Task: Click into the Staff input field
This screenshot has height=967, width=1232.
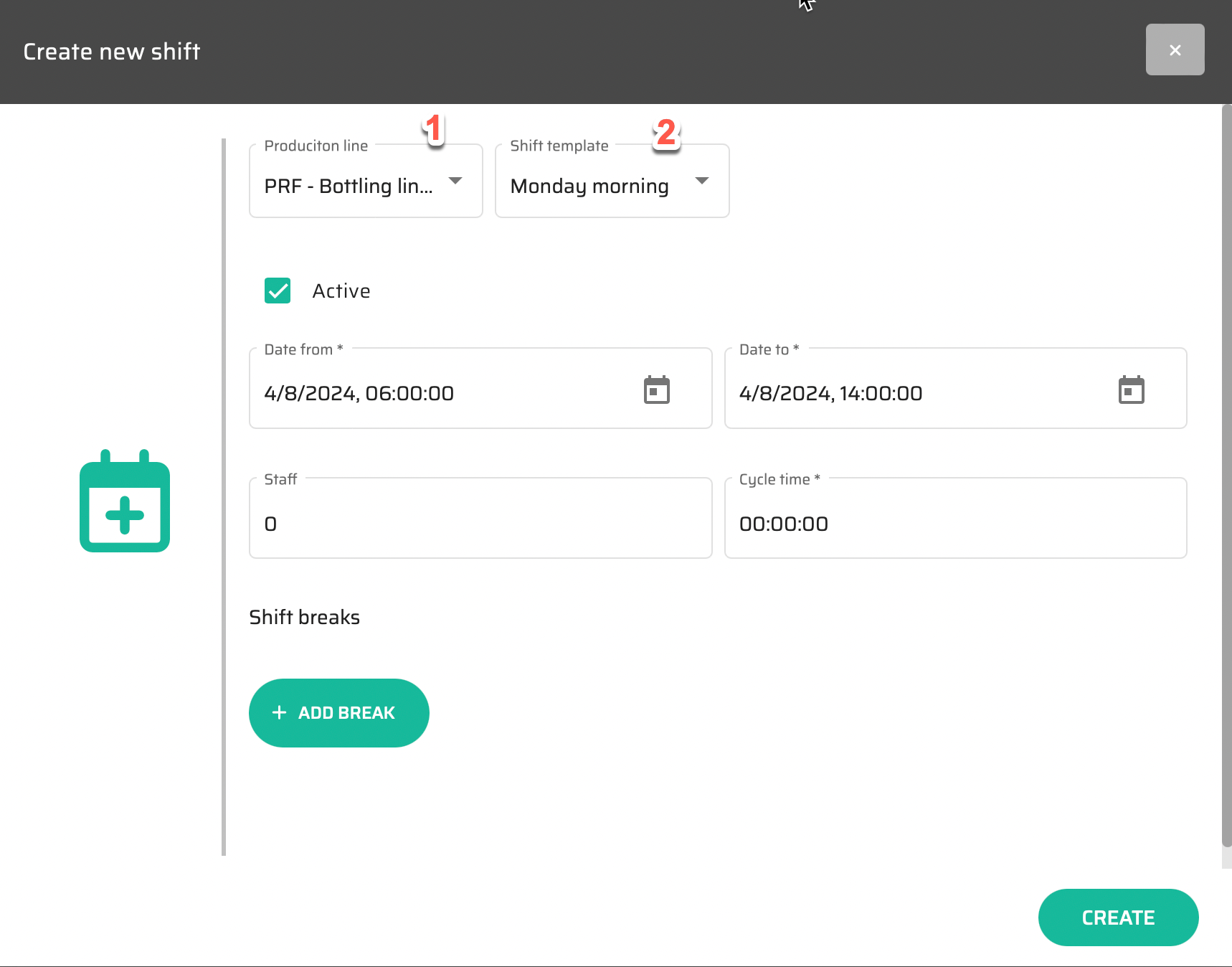Action: click(480, 524)
